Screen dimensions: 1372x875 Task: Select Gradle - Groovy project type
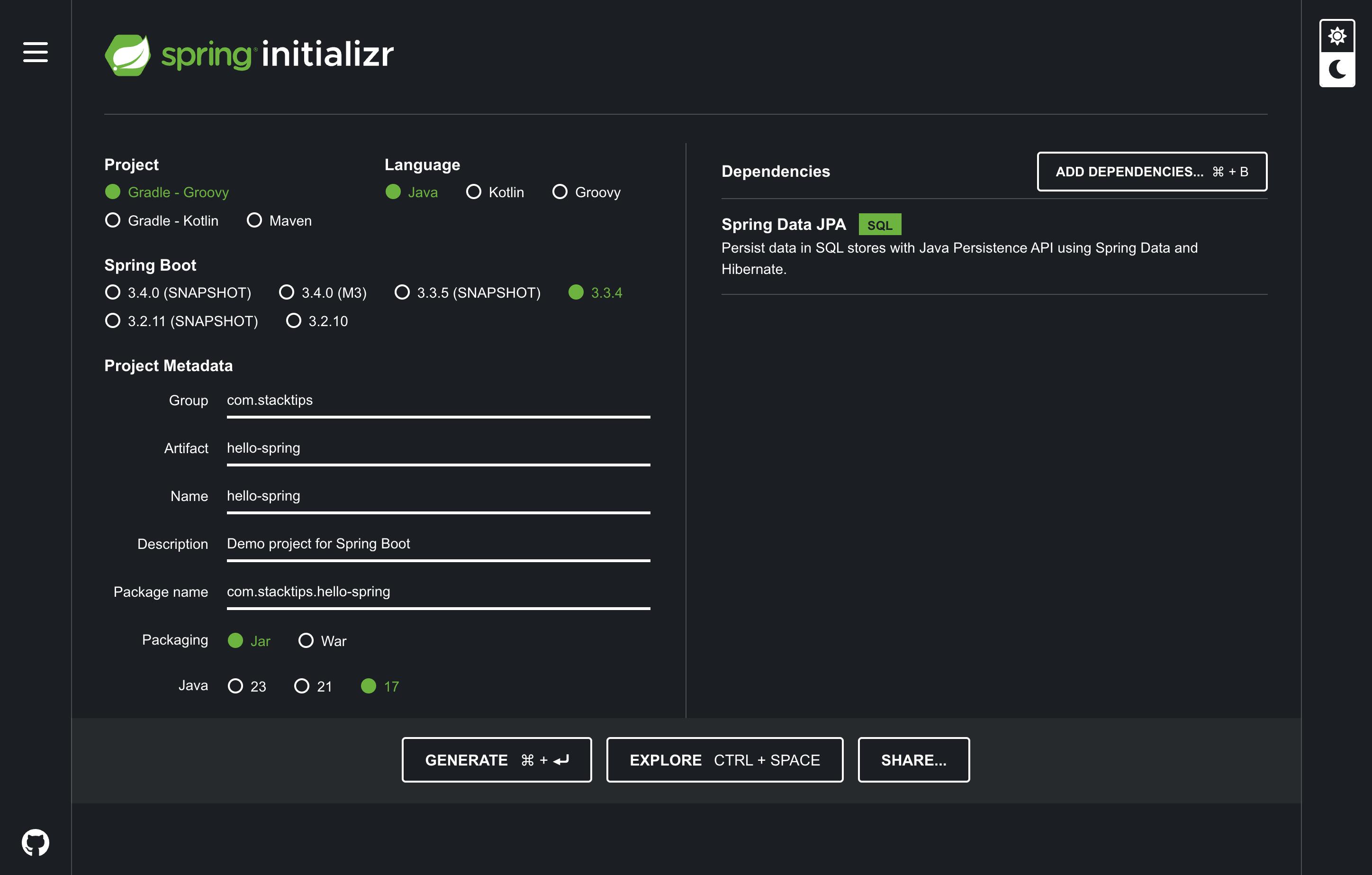tap(167, 192)
